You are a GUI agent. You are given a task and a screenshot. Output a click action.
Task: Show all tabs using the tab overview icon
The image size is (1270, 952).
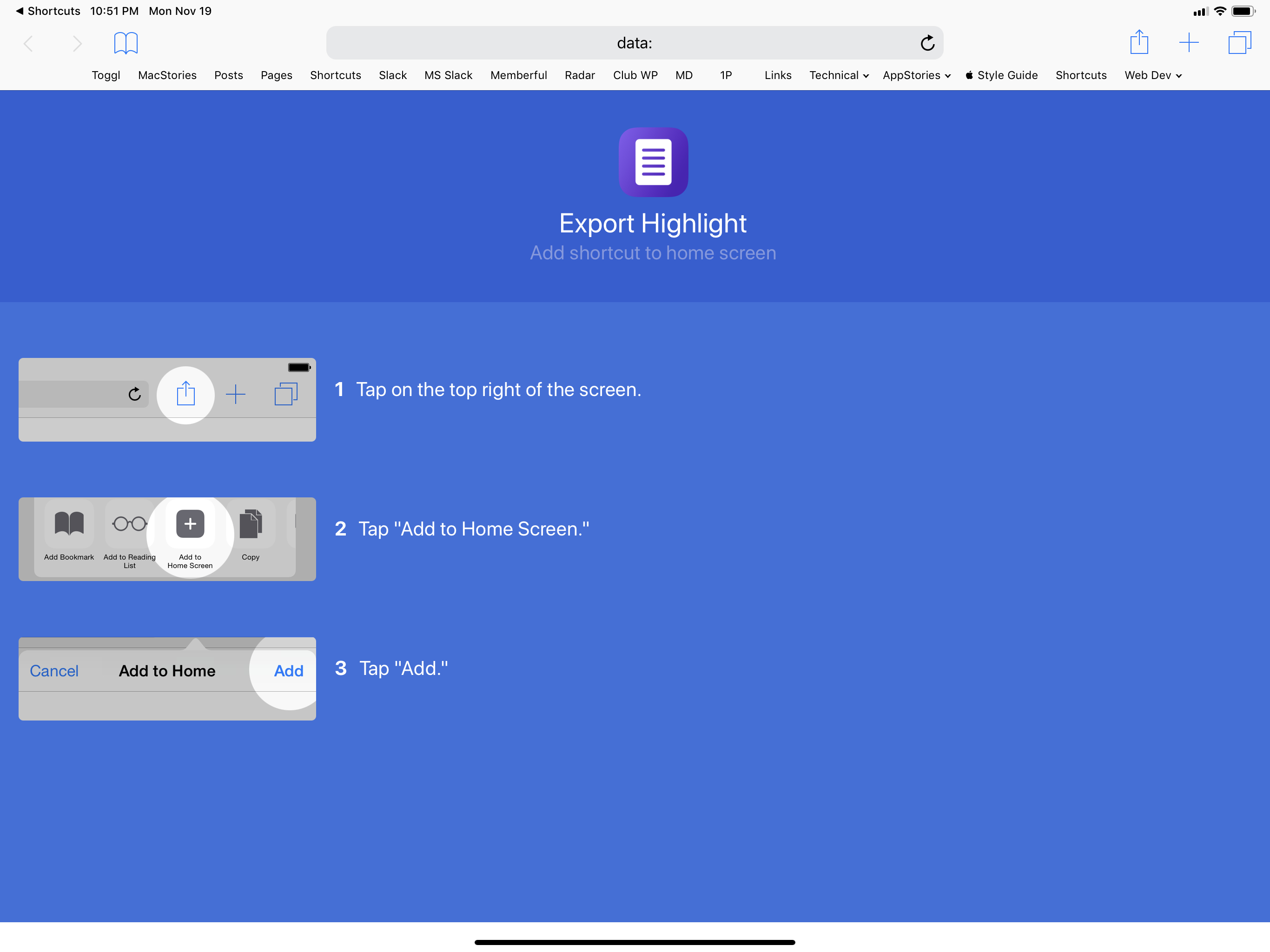[x=1240, y=42]
